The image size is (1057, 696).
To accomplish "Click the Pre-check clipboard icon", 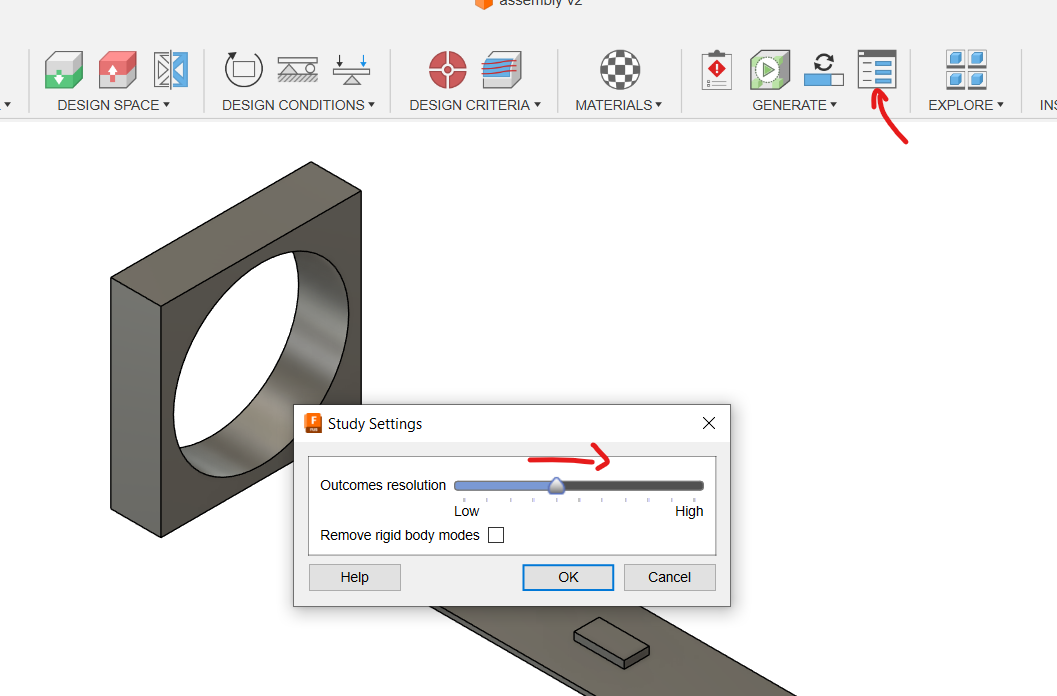I will pos(716,70).
